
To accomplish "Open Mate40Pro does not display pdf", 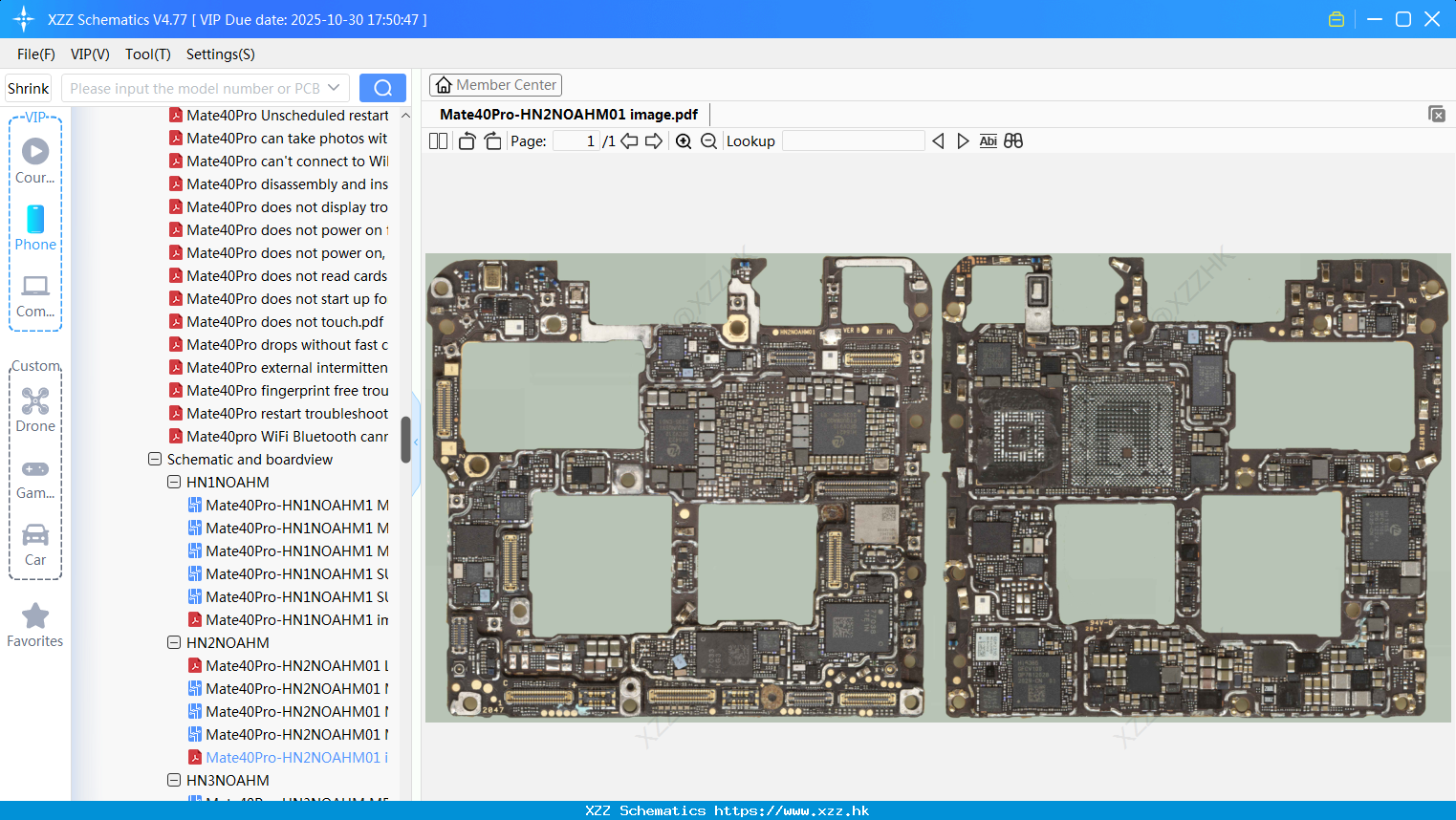I will [278, 206].
